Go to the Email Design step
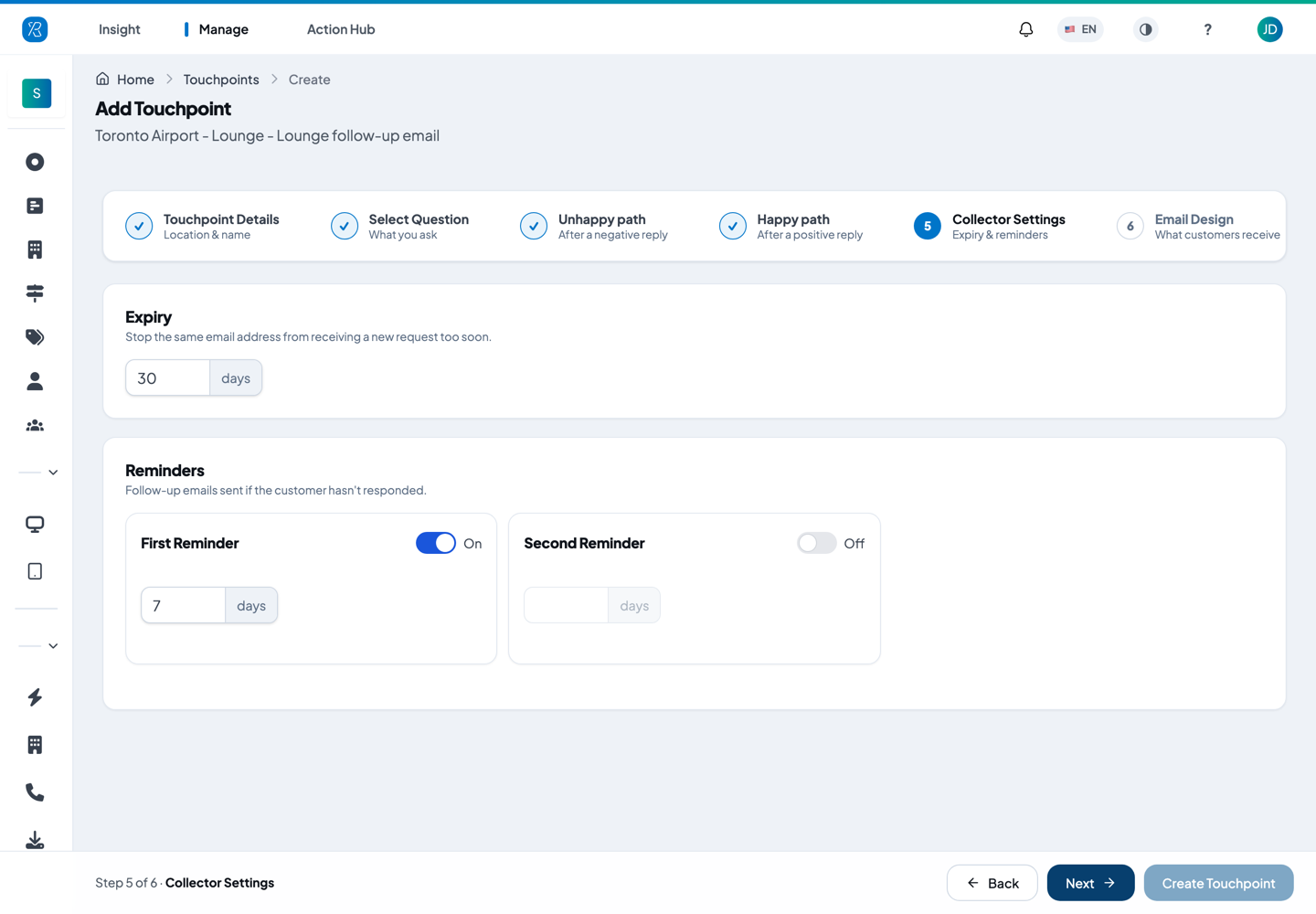 click(1199, 226)
